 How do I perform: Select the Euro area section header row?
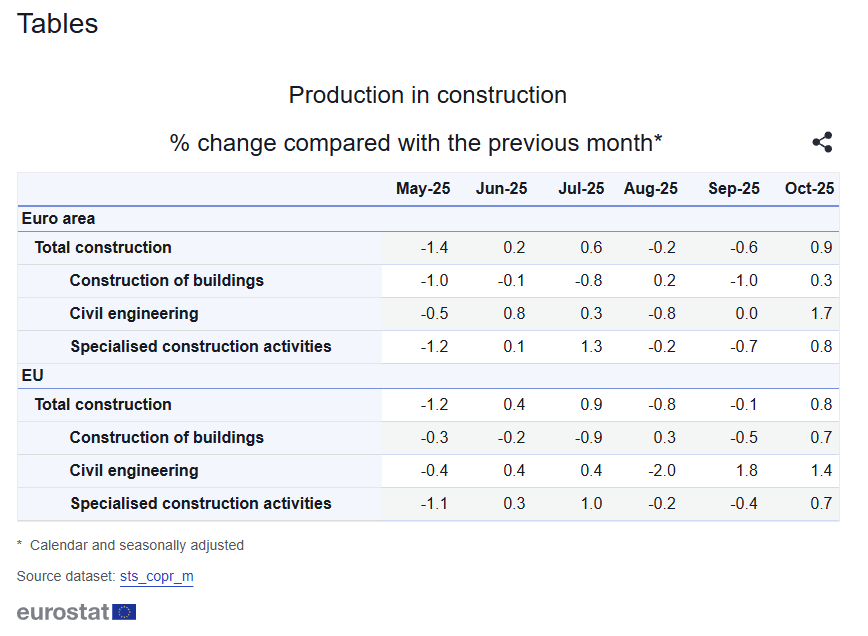(58, 218)
